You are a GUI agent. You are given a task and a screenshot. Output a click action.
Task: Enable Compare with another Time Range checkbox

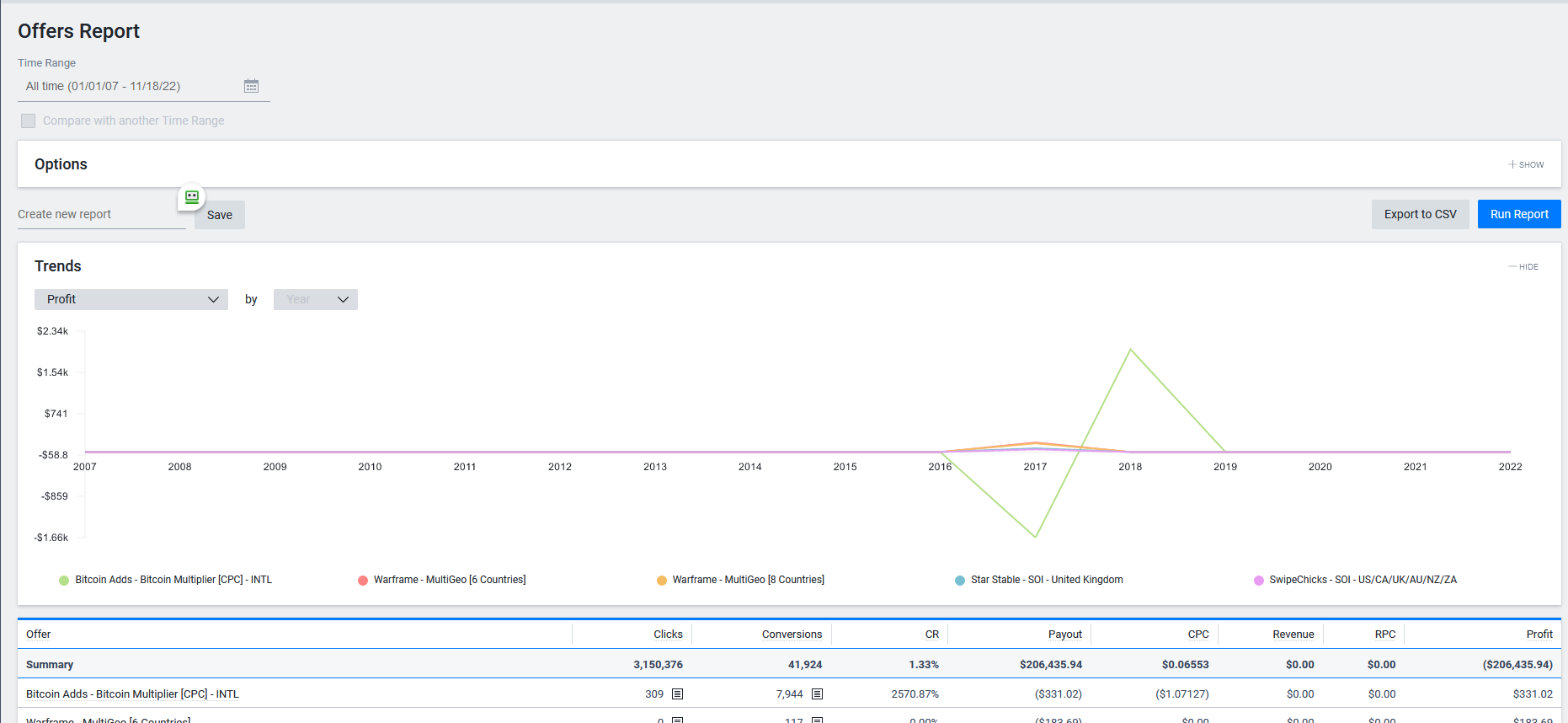coord(29,121)
